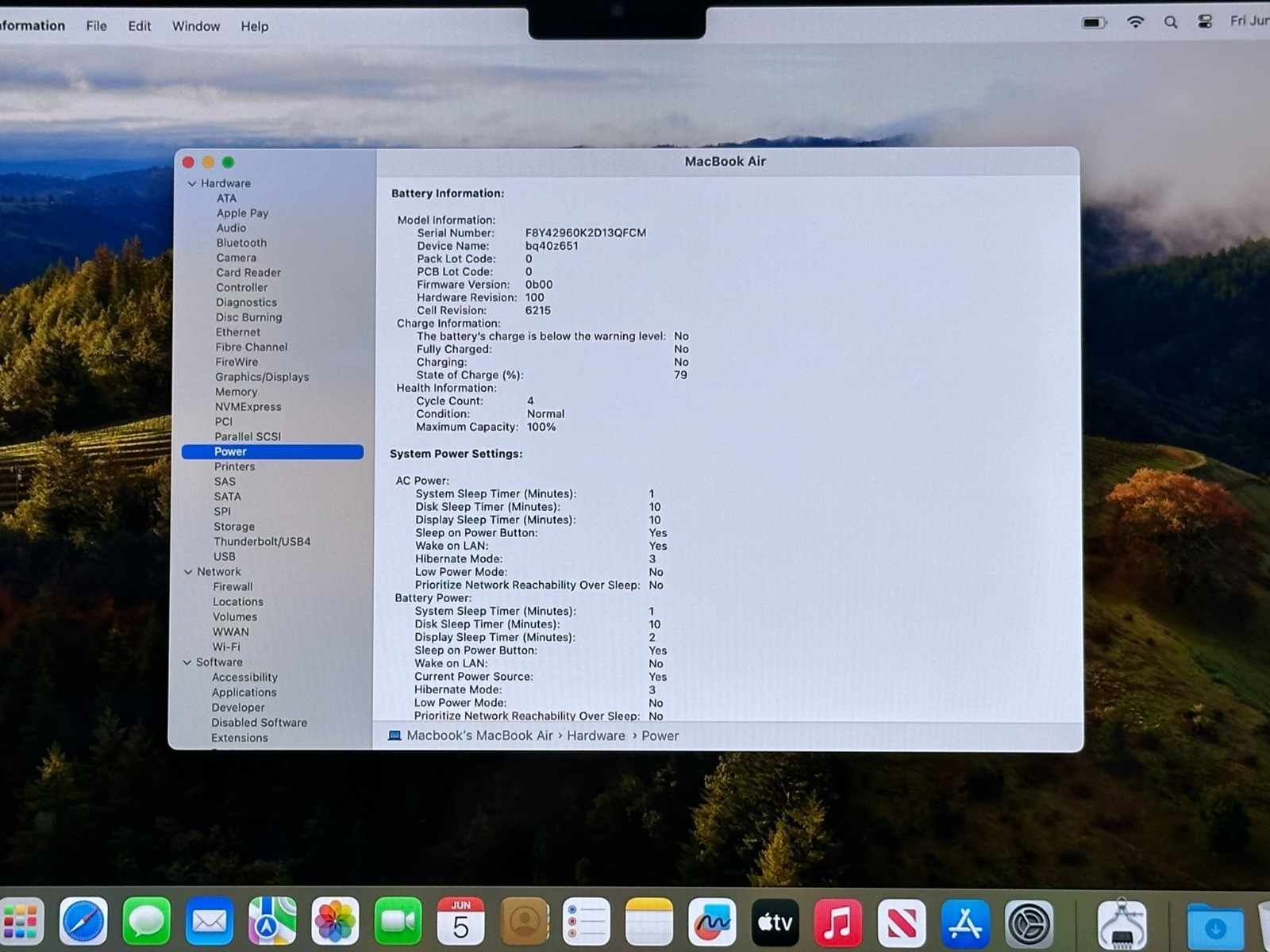Select NVMExpress in the sidebar
The height and width of the screenshot is (952, 1270).
[248, 407]
